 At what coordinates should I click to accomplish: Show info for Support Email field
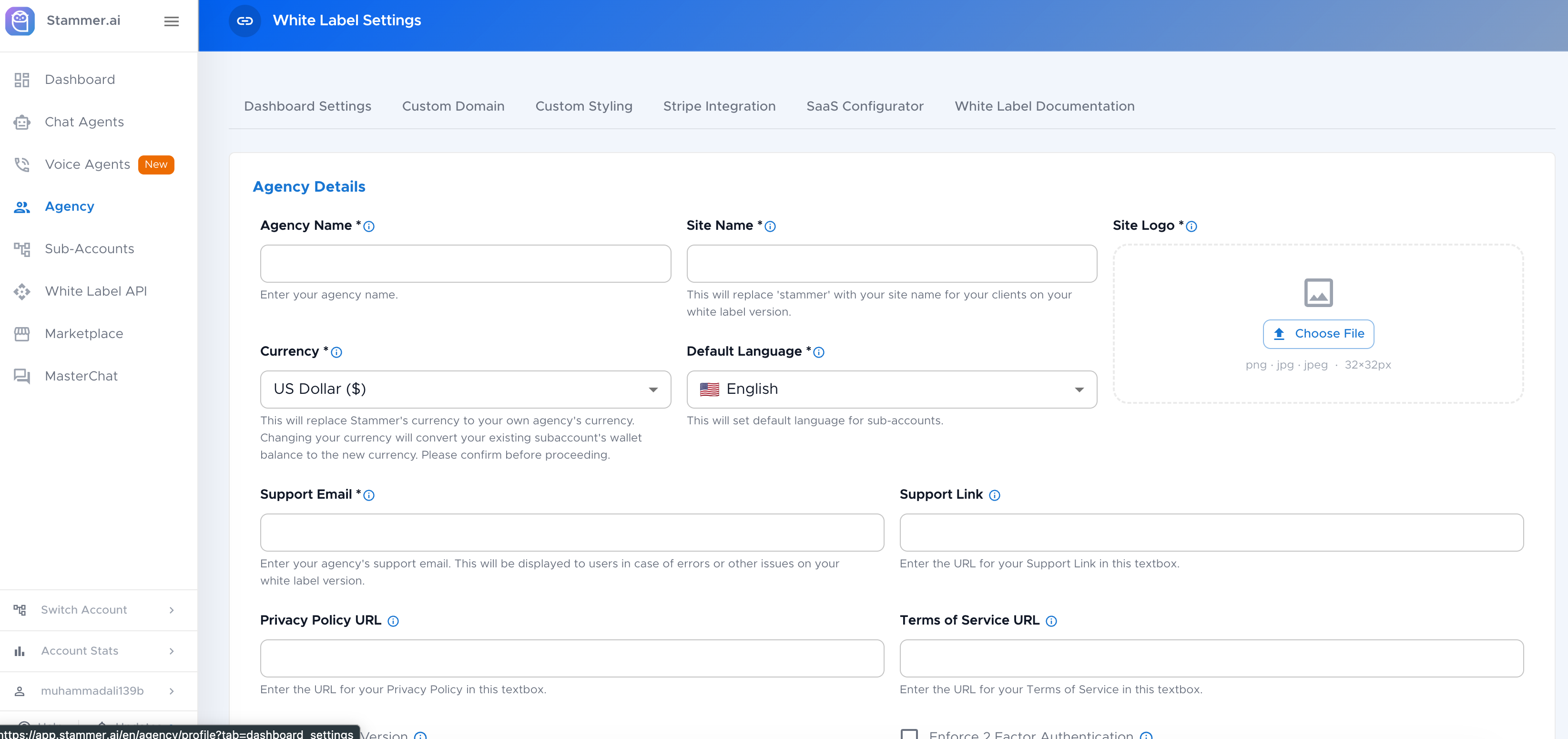tap(369, 495)
